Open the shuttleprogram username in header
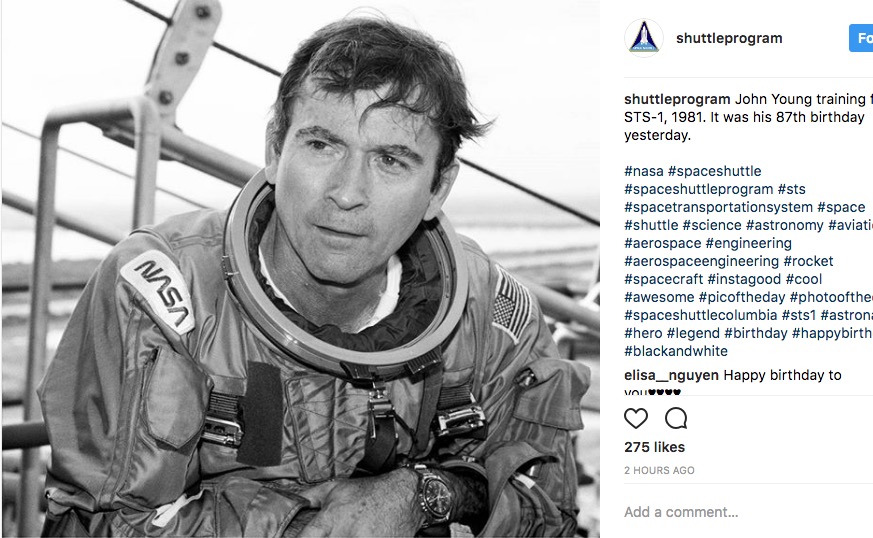 pyautogui.click(x=729, y=38)
